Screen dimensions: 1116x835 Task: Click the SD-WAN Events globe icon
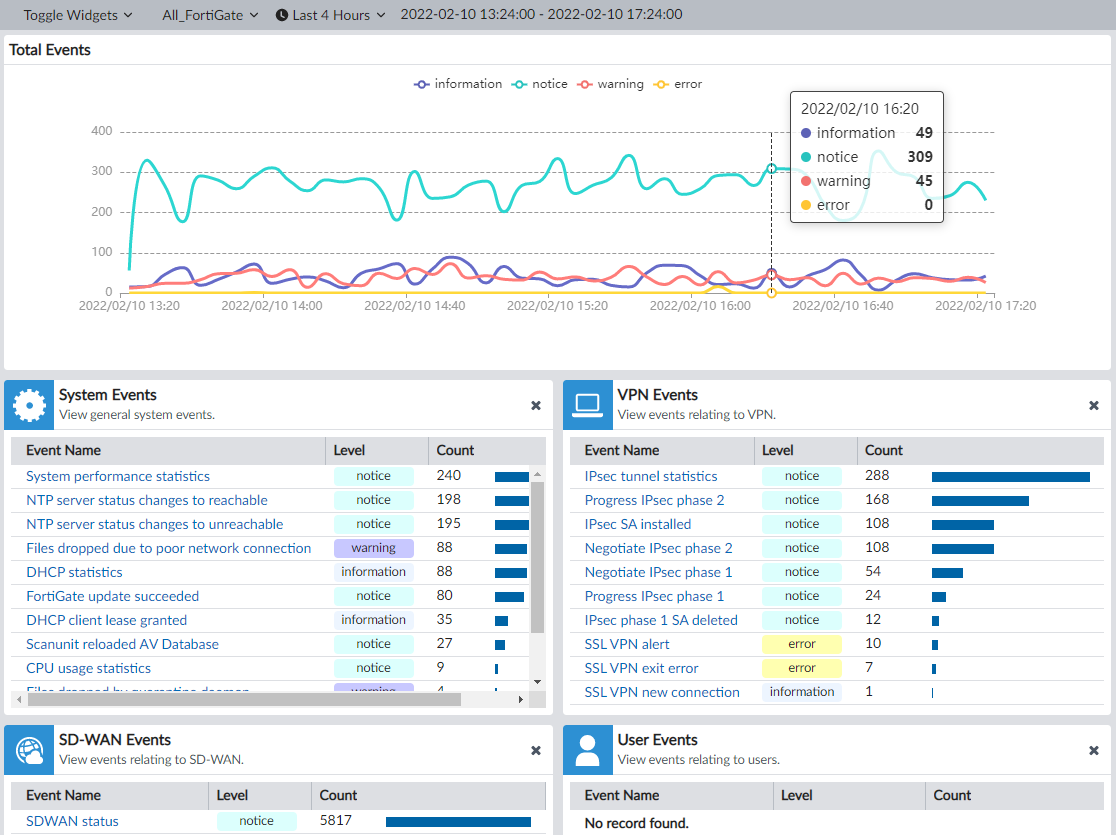pos(29,750)
